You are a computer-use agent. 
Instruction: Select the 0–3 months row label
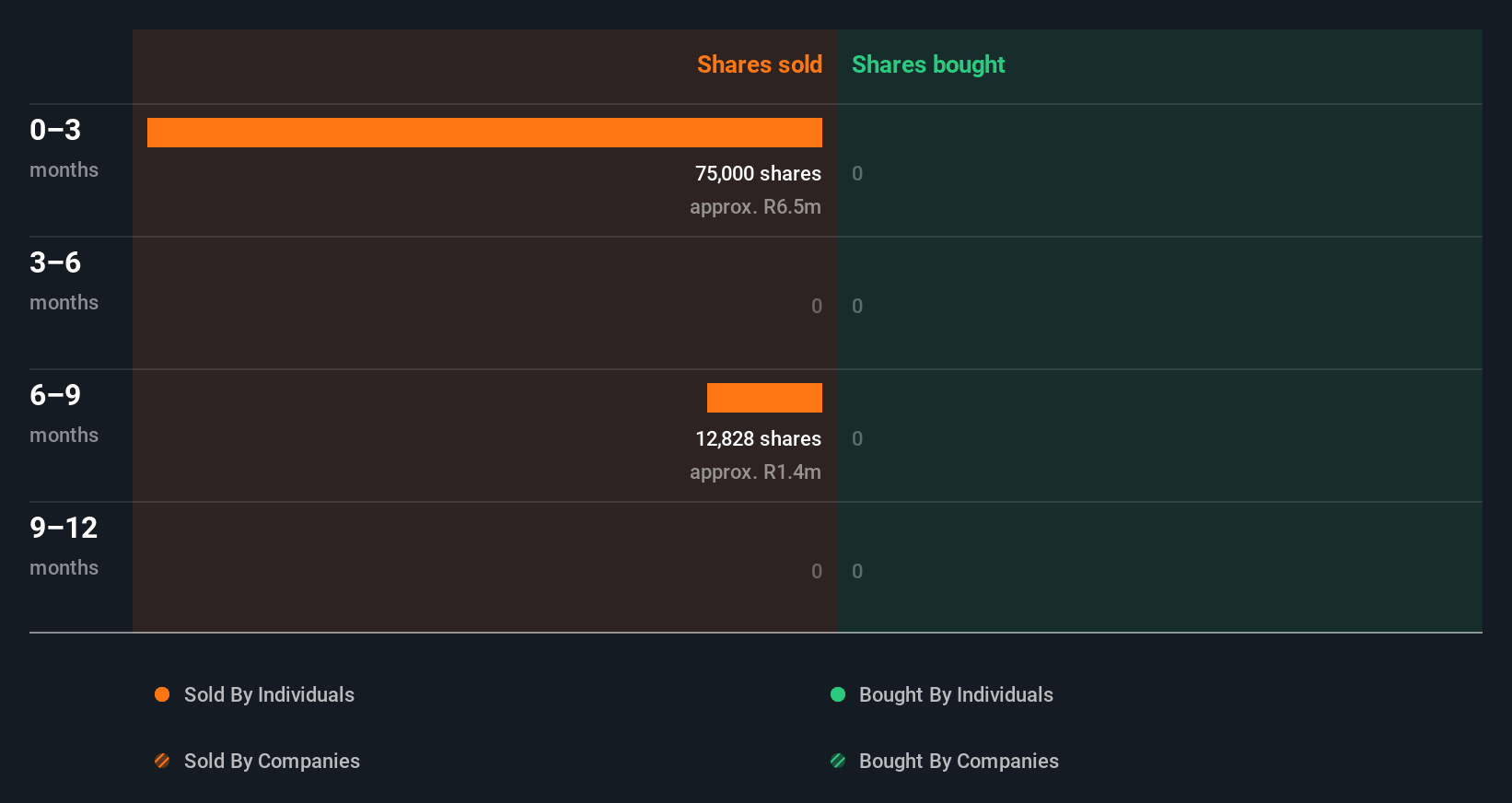[x=63, y=147]
